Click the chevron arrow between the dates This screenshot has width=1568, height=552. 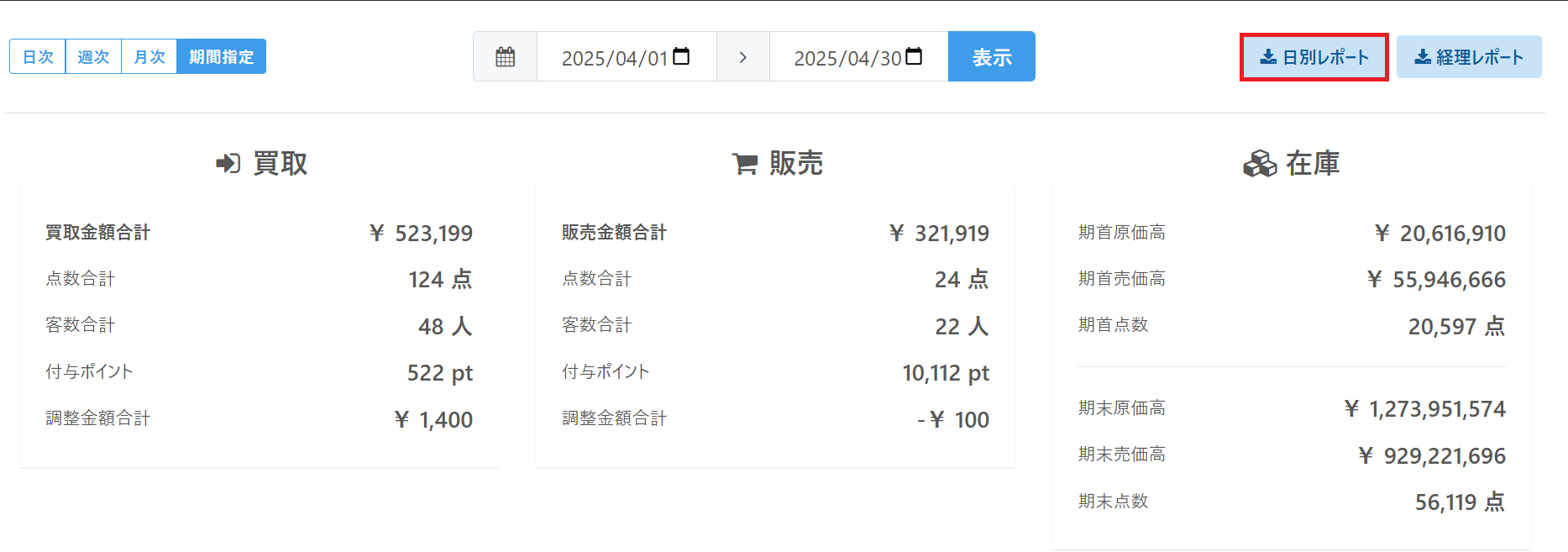click(x=742, y=57)
